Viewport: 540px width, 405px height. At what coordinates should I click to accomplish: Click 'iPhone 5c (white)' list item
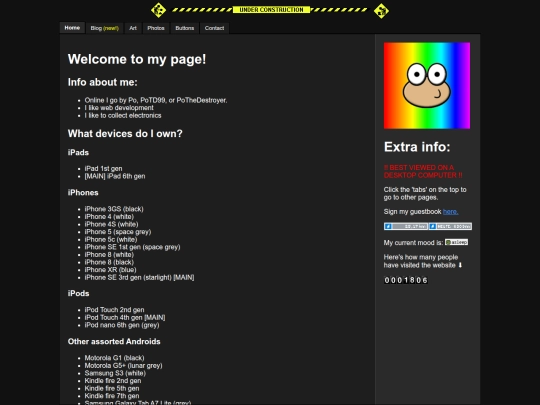[111, 239]
